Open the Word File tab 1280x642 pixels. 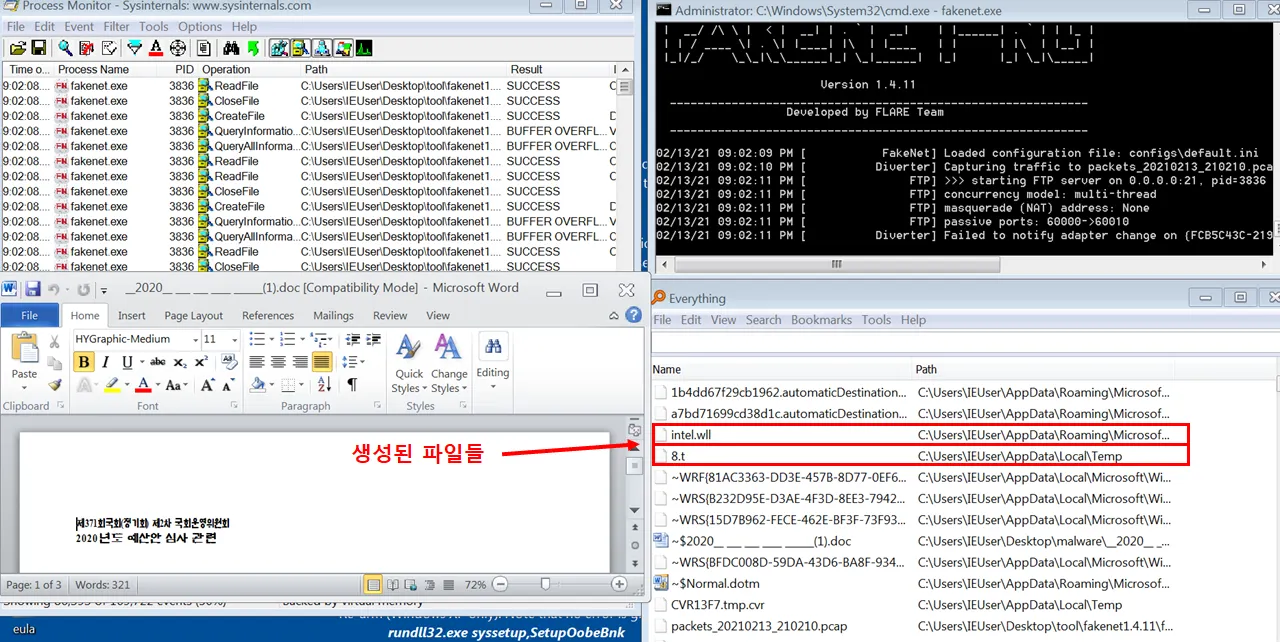[30, 315]
